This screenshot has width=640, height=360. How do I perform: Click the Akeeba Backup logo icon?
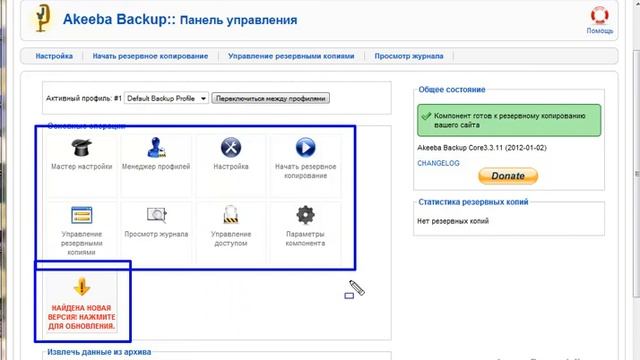(42, 18)
